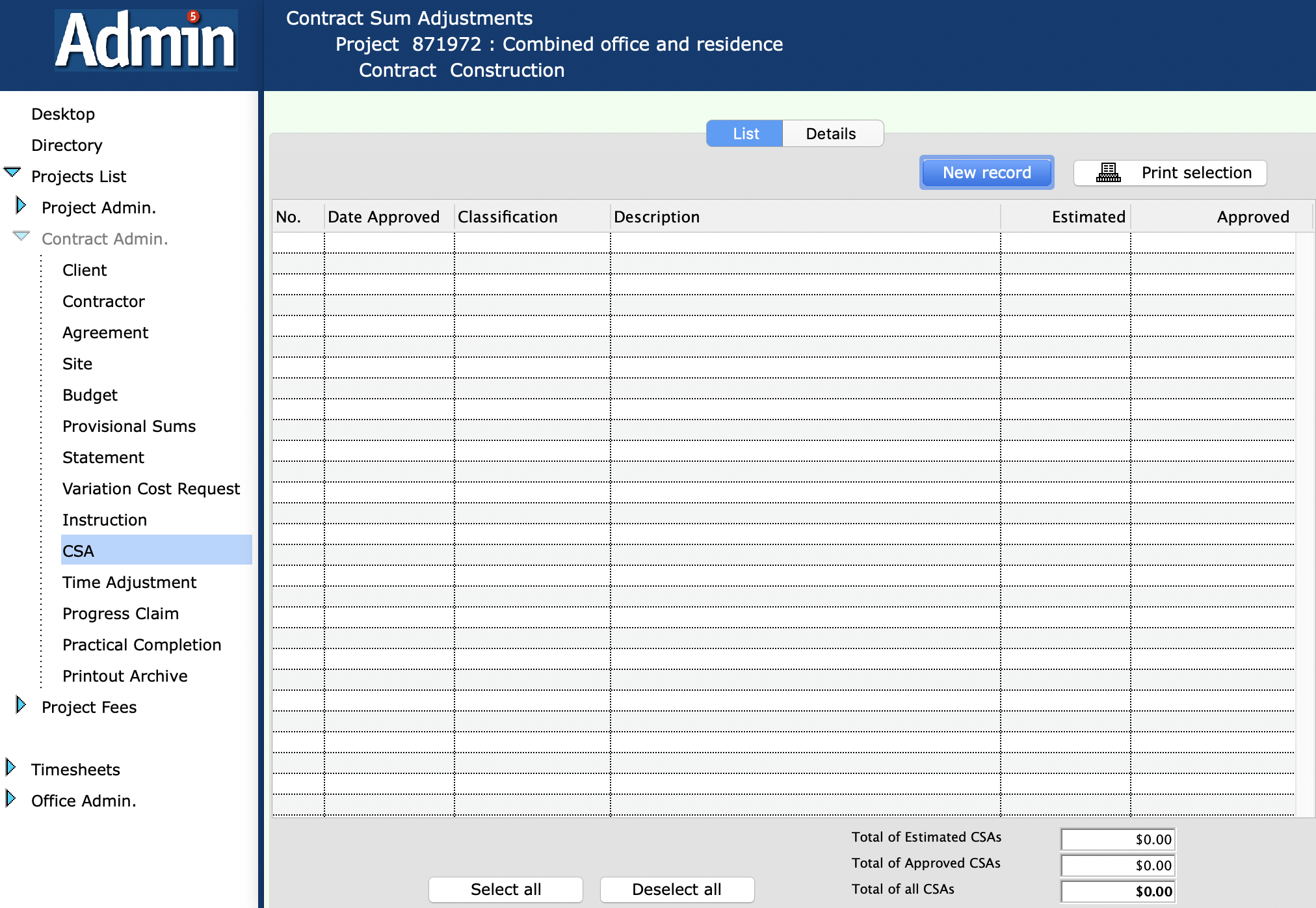Click the Deselect all button
Screen dimensions: 1316x908
(676, 889)
